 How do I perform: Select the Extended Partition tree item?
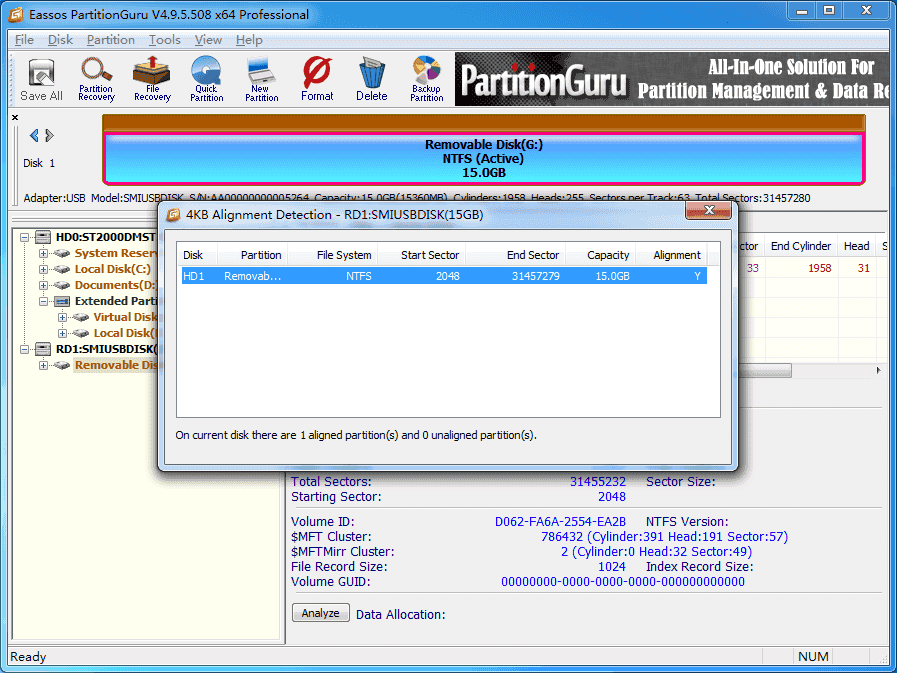[116, 301]
